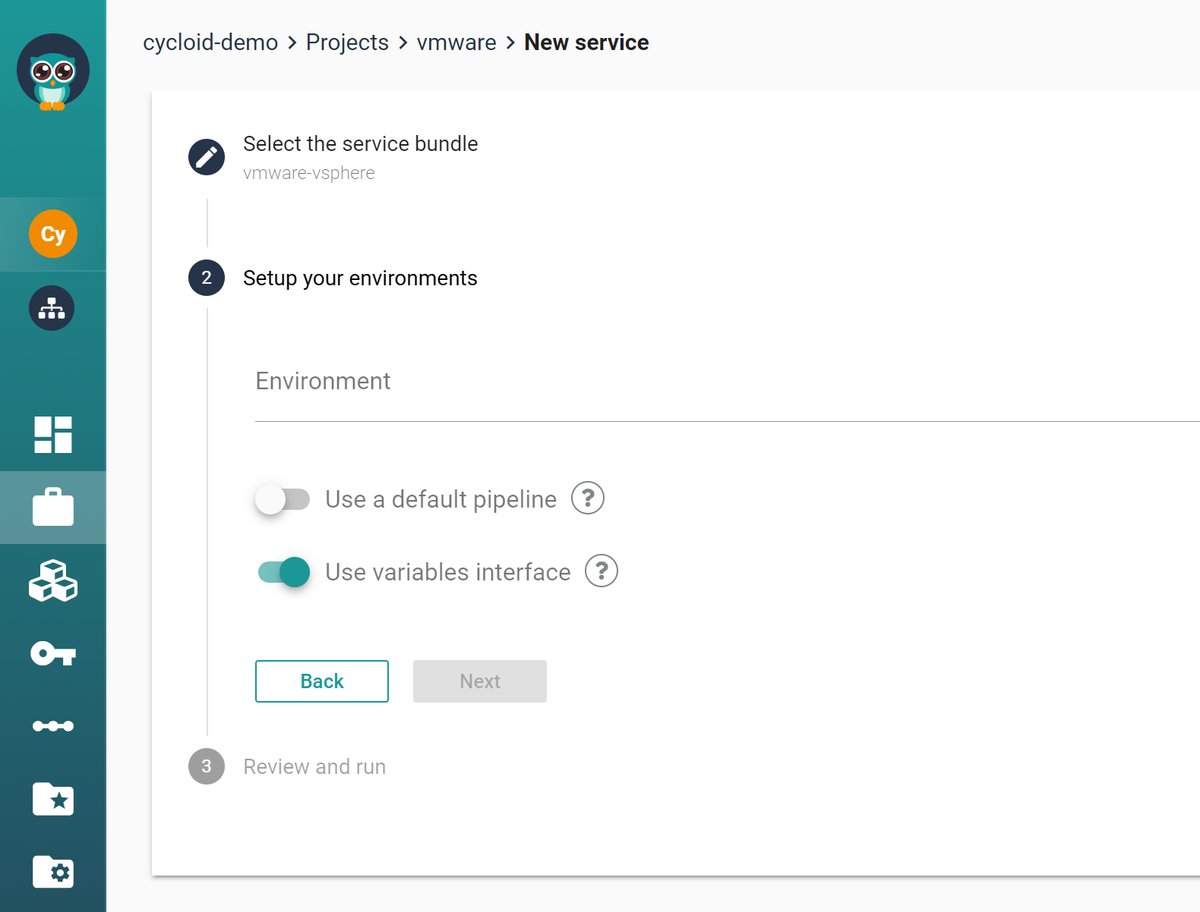Open the orange Cy organization avatar
Image resolution: width=1200 pixels, height=912 pixels.
(53, 233)
